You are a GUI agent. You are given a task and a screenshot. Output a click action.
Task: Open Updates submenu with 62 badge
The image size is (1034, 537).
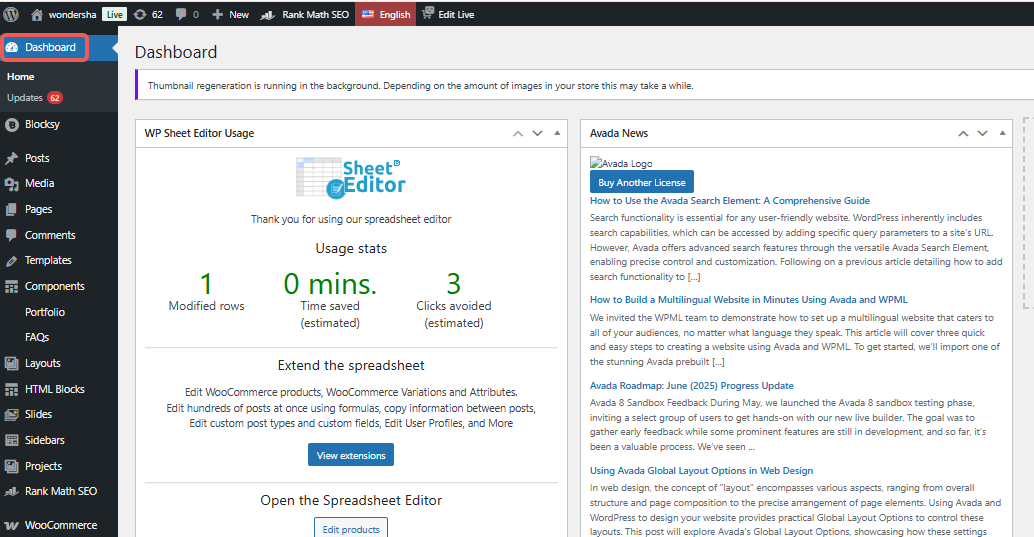(x=34, y=98)
